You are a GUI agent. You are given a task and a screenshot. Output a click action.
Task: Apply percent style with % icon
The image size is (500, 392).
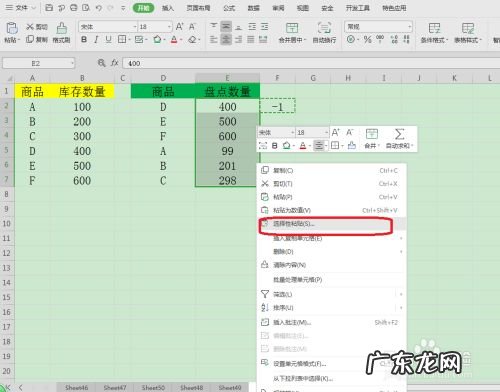coord(367,40)
